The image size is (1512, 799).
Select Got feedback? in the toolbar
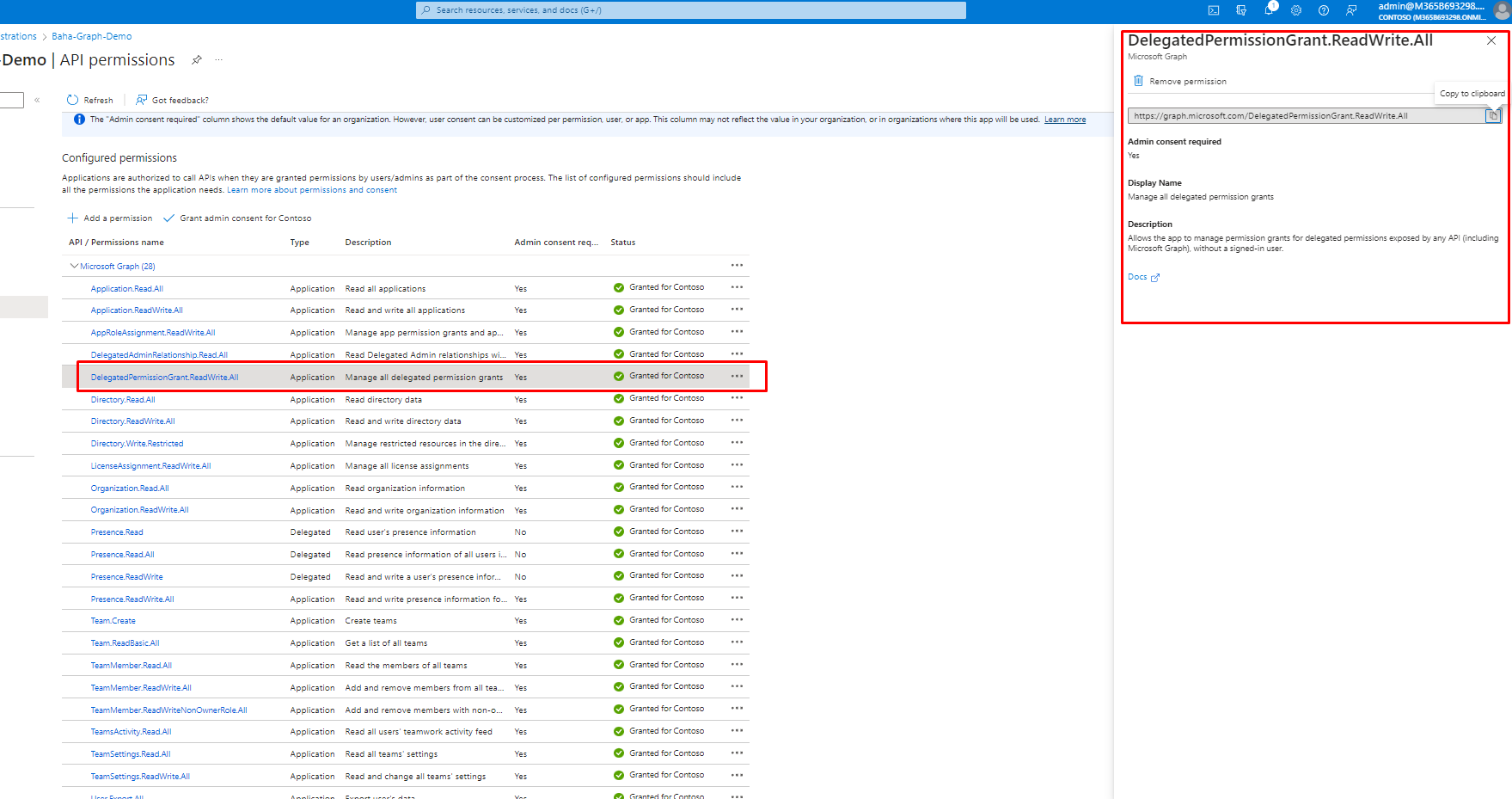coord(172,100)
